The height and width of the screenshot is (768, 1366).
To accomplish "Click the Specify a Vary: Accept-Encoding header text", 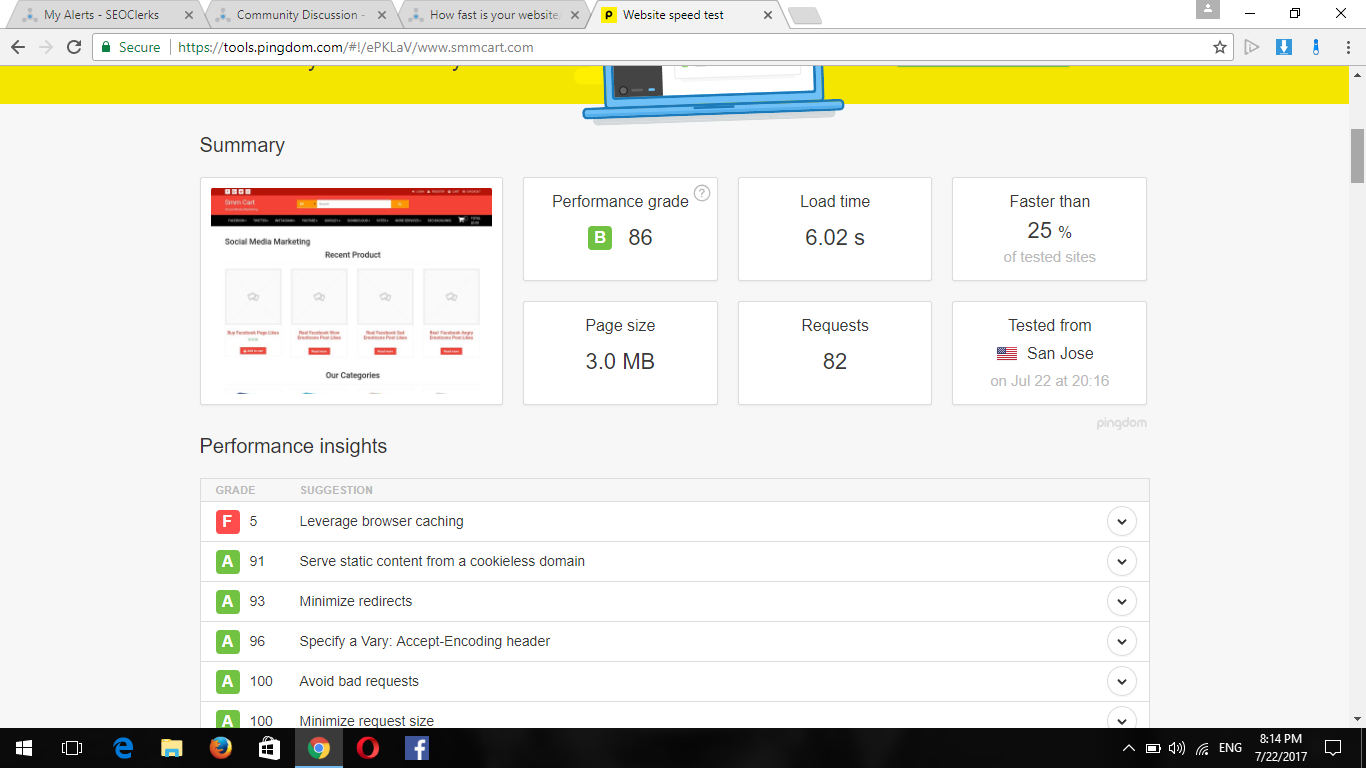I will tap(425, 641).
